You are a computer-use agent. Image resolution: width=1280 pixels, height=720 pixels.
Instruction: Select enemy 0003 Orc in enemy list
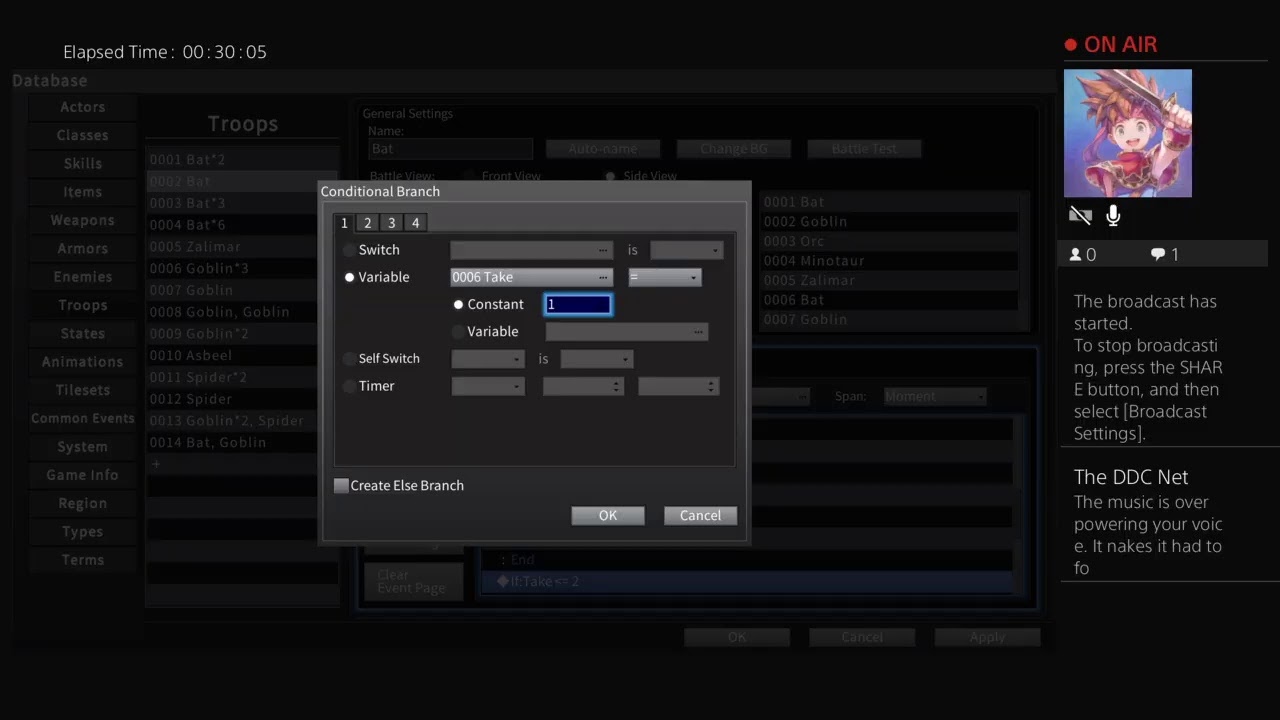(x=890, y=241)
